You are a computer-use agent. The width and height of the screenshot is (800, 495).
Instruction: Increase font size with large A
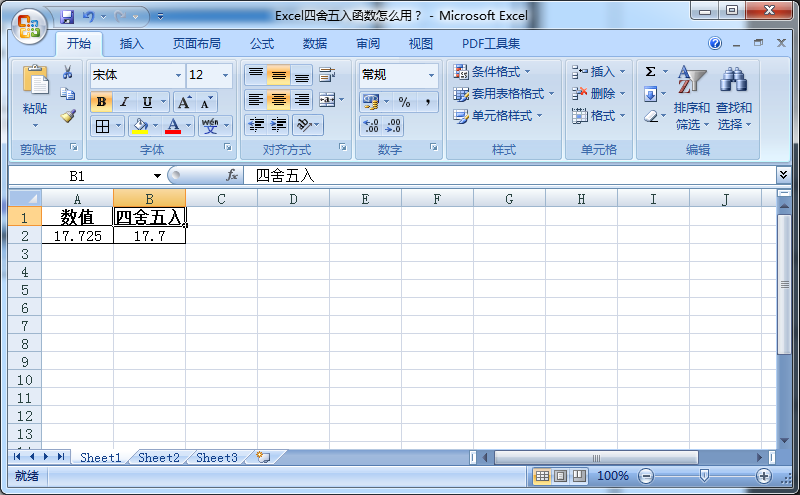[x=184, y=102]
